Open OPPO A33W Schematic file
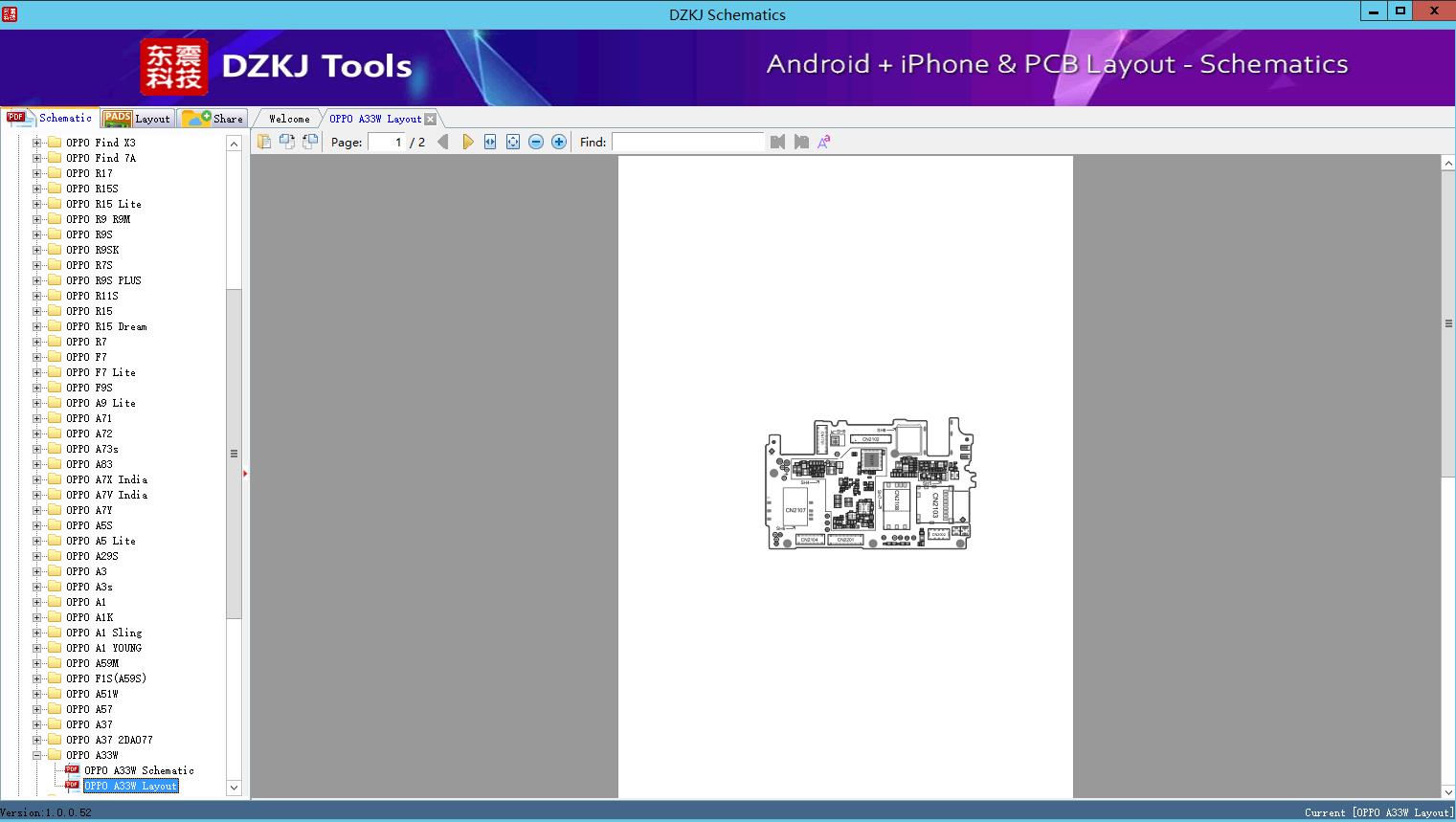 pyautogui.click(x=139, y=770)
